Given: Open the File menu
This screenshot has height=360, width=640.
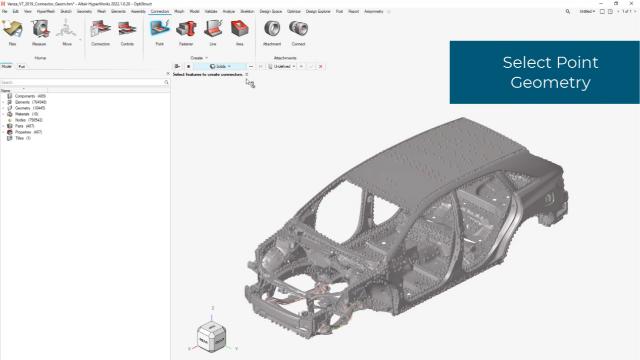Looking at the screenshot, I should click(5, 11).
